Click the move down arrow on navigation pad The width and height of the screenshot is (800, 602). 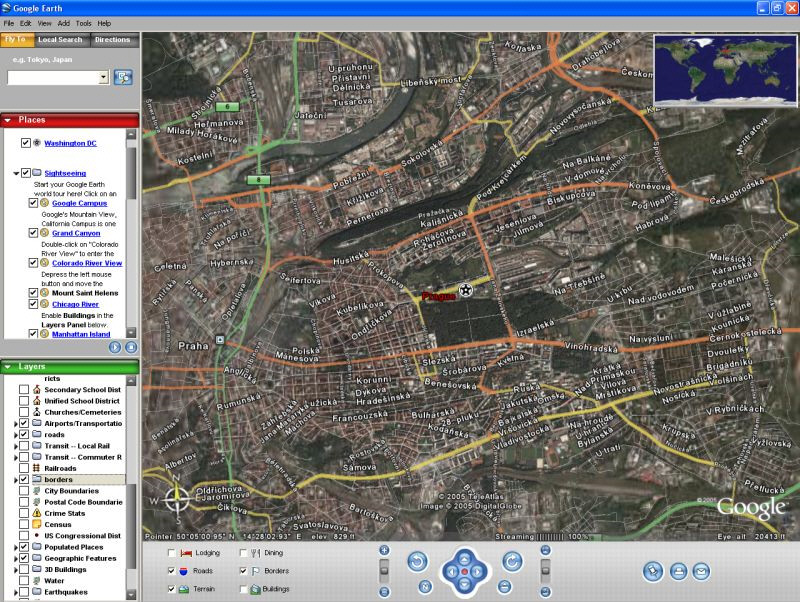point(464,585)
